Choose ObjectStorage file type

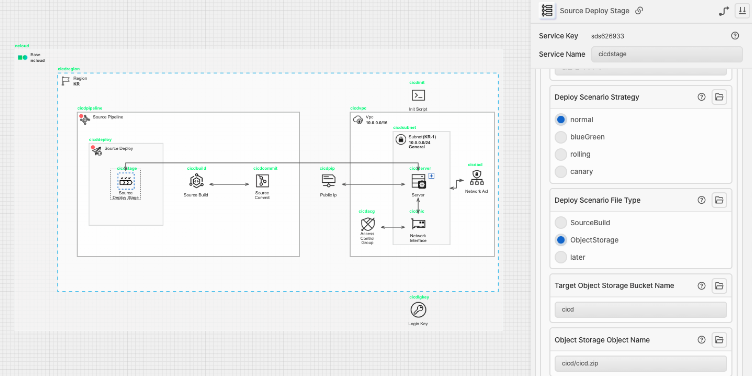[561, 240]
